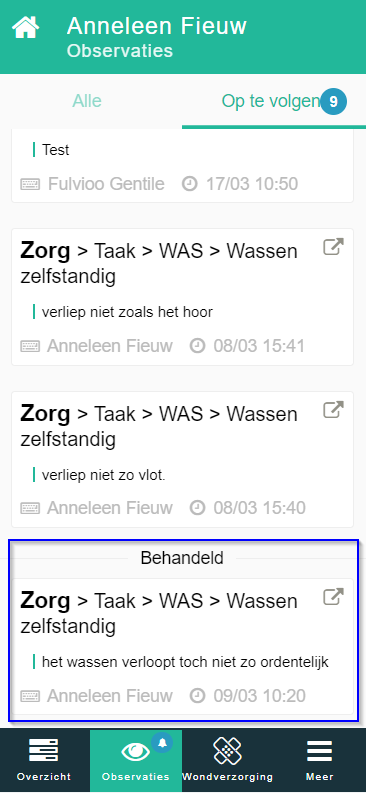The image size is (366, 793).
Task: Open observation 'verliep niet zo vlot.'
Action: point(182,459)
